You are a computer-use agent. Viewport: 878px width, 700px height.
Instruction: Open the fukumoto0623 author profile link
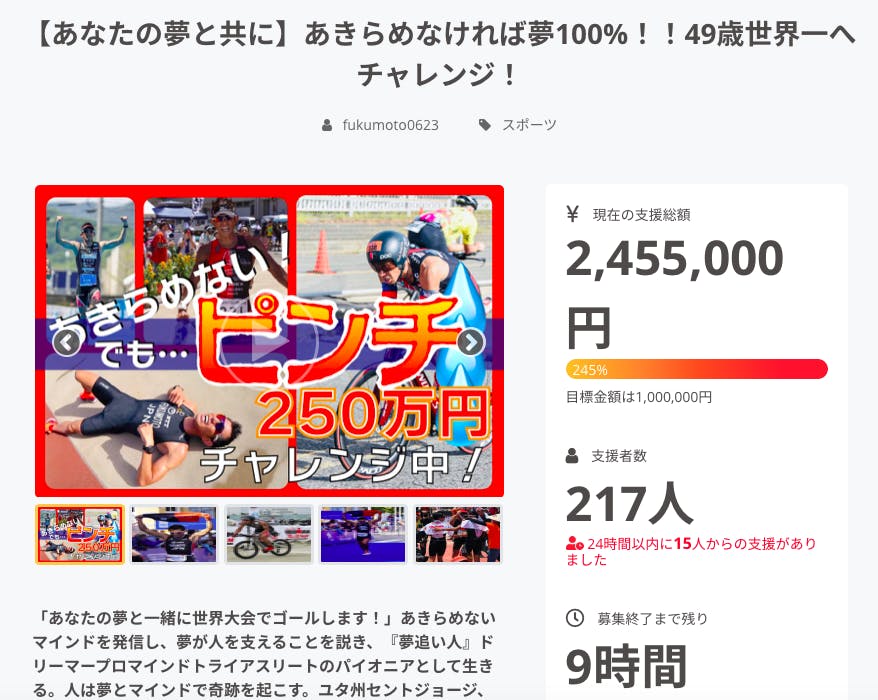[x=390, y=125]
